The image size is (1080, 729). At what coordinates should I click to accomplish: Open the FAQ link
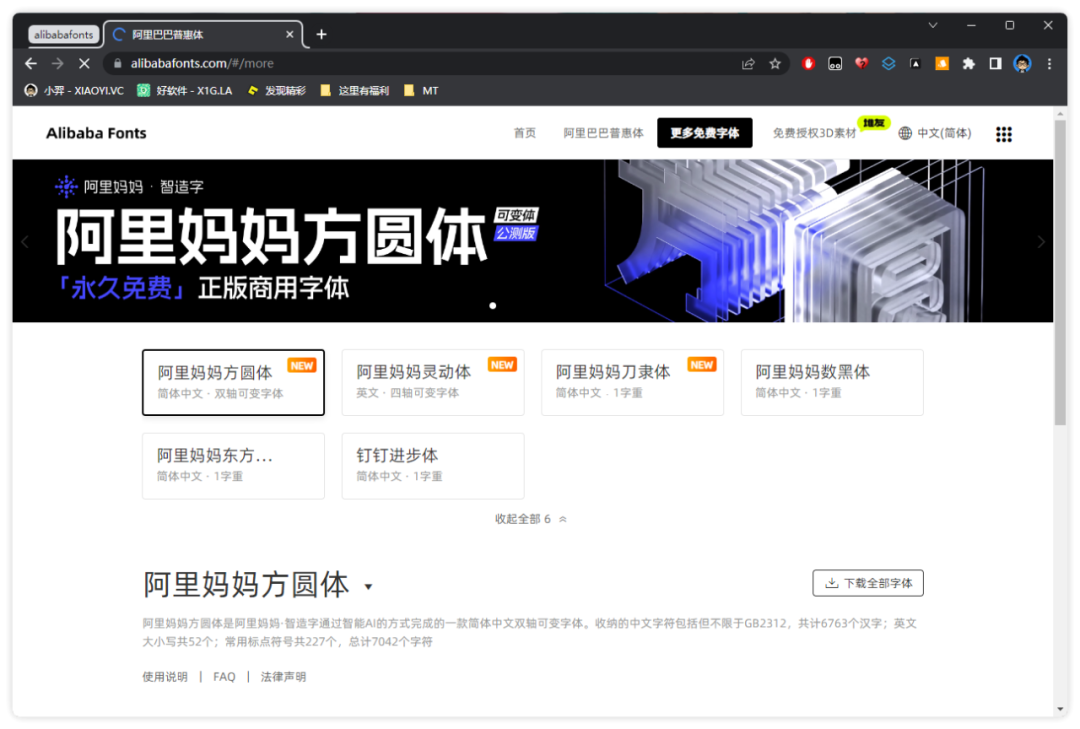224,677
